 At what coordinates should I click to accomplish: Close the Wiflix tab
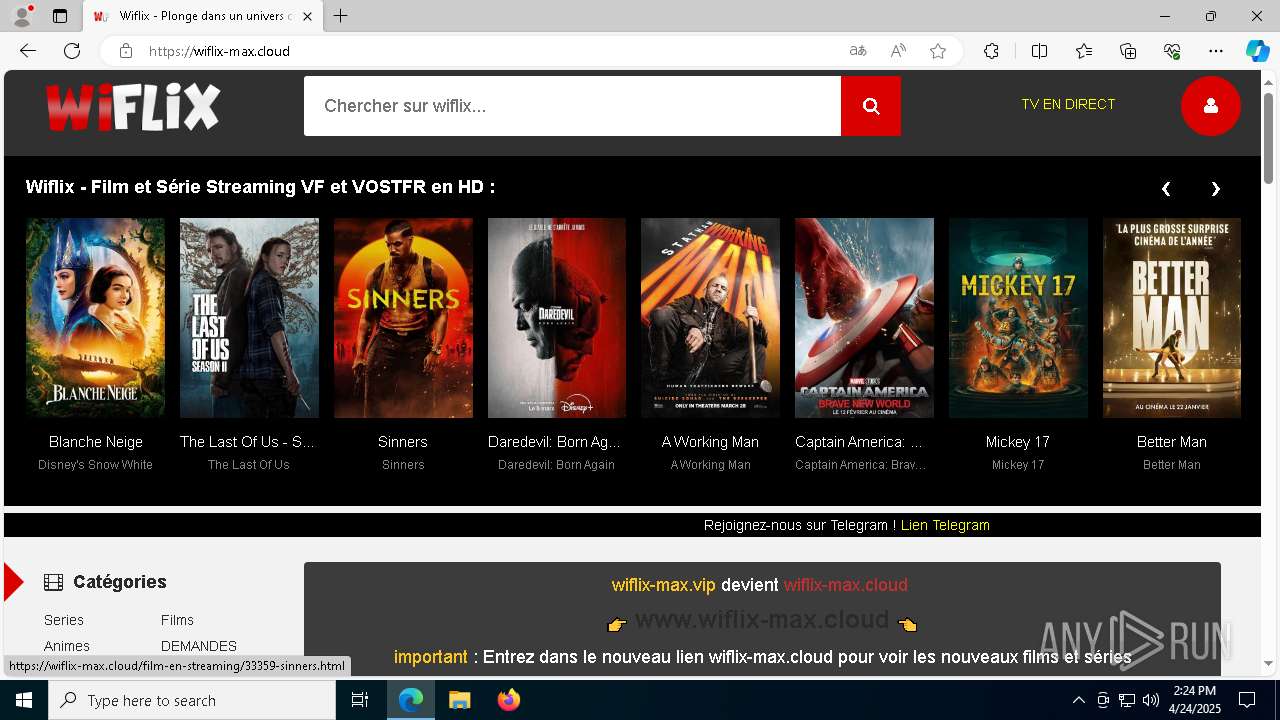tap(307, 16)
